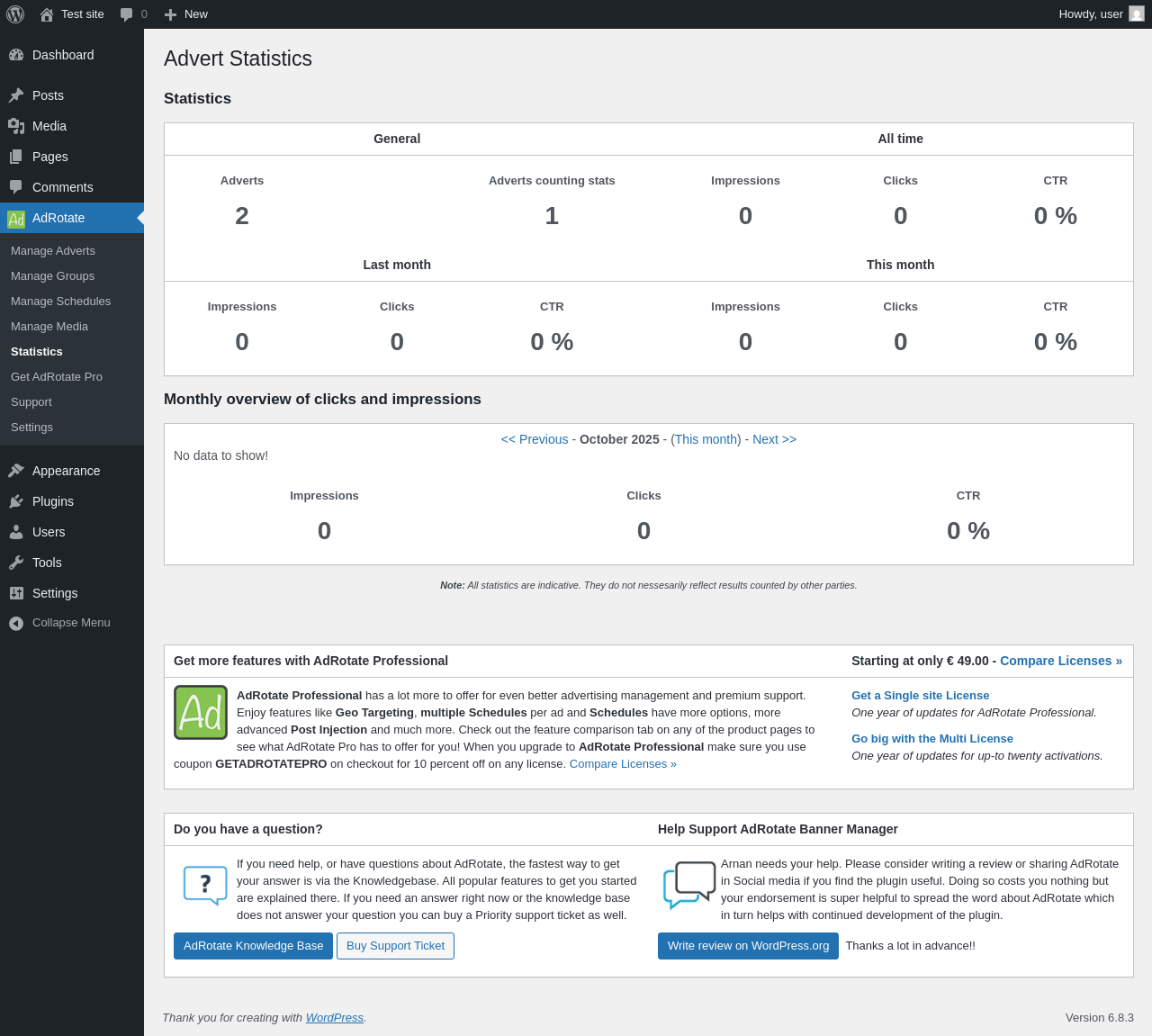
Task: Open 'Go big with the Multi License' link
Action: pyautogui.click(x=932, y=739)
